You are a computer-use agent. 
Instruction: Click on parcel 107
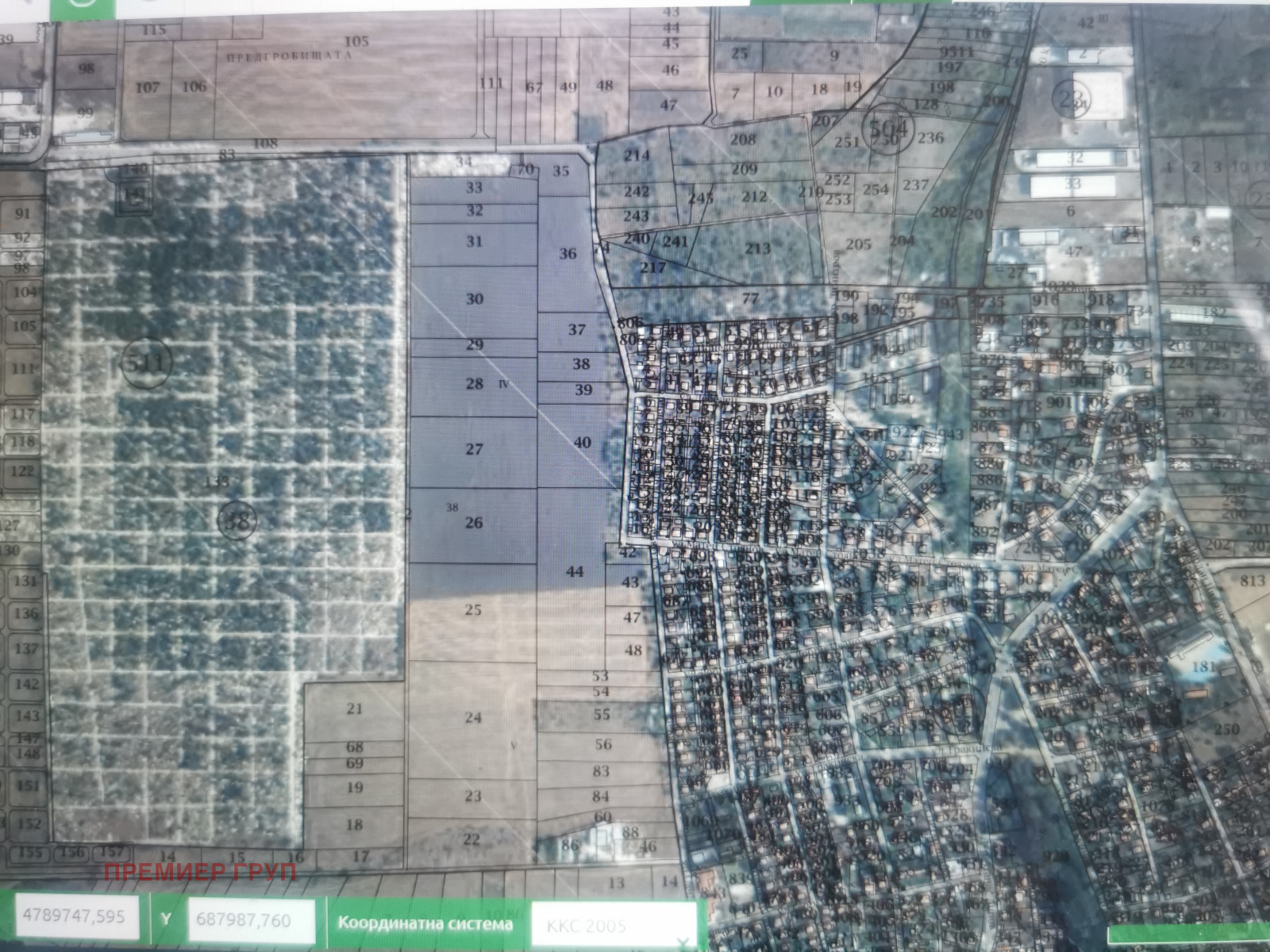(x=148, y=87)
